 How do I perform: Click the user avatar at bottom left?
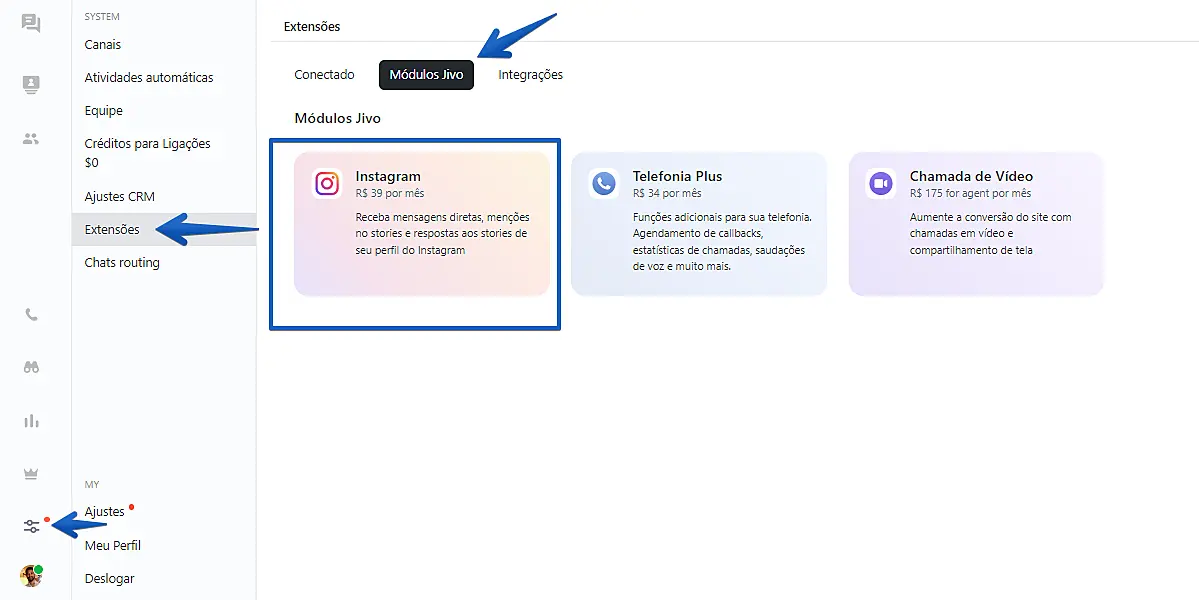coord(31,576)
